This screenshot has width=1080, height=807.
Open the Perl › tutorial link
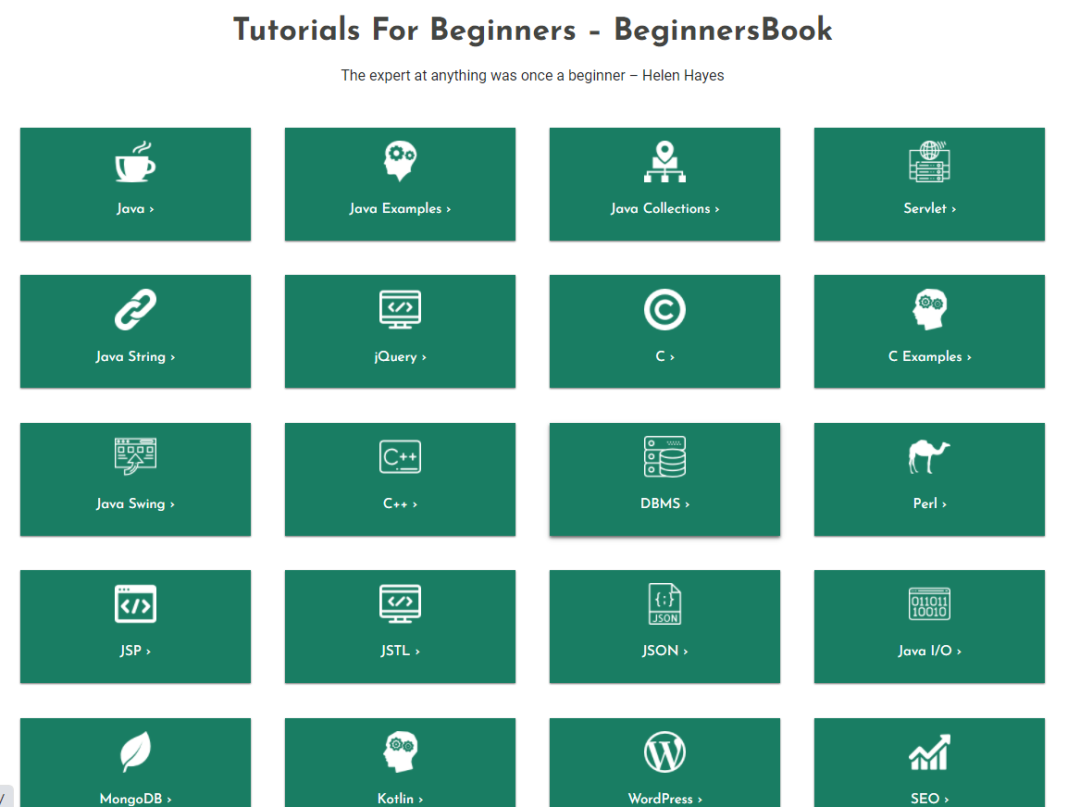pyautogui.click(x=929, y=504)
